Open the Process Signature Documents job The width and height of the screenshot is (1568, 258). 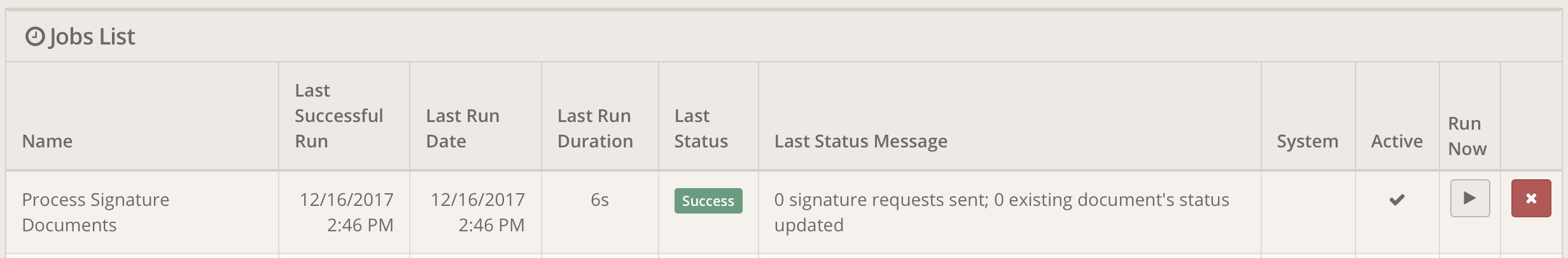point(95,212)
